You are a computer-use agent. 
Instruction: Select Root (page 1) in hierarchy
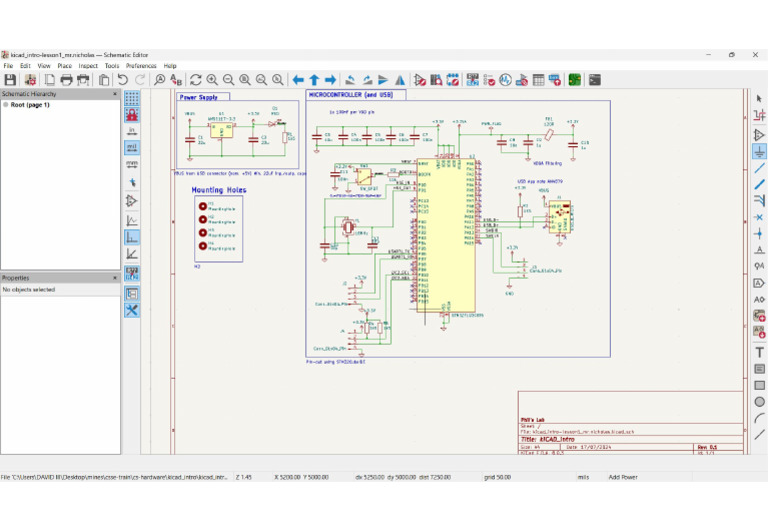(x=30, y=105)
